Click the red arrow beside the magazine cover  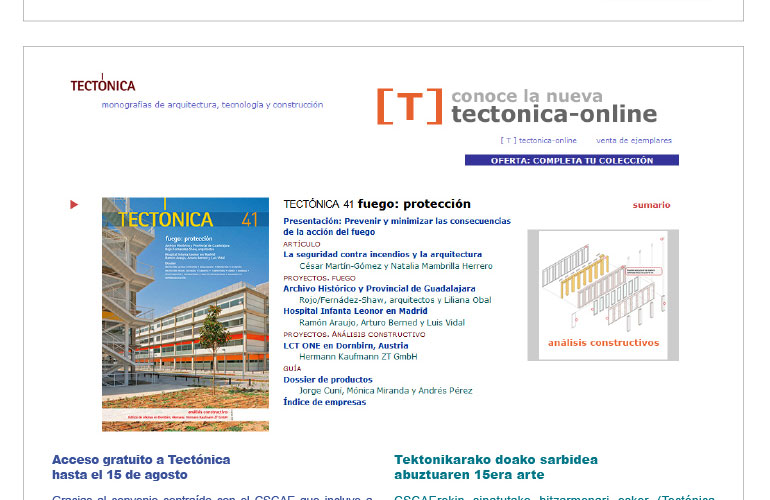coord(74,204)
